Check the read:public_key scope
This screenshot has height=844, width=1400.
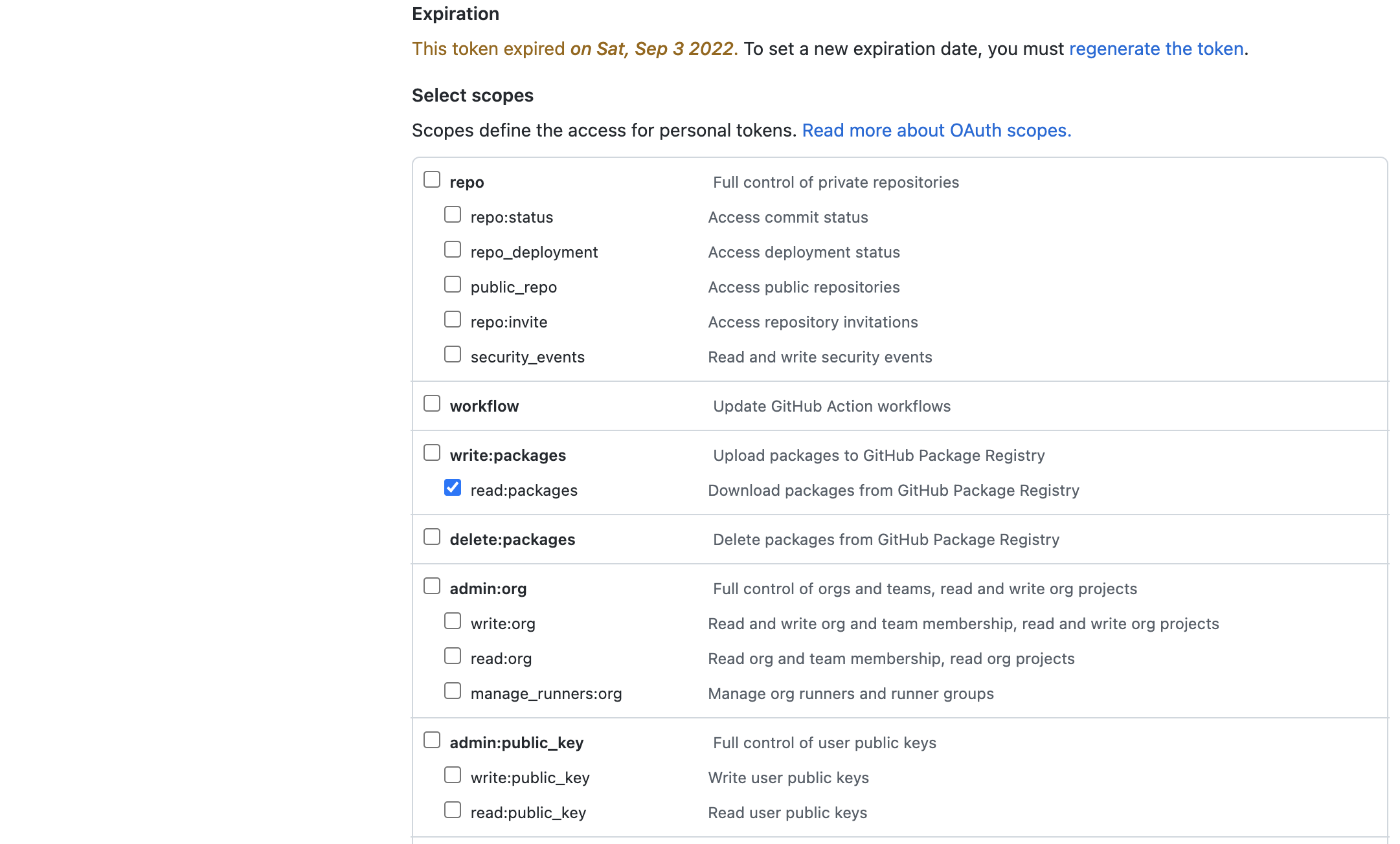pyautogui.click(x=452, y=809)
